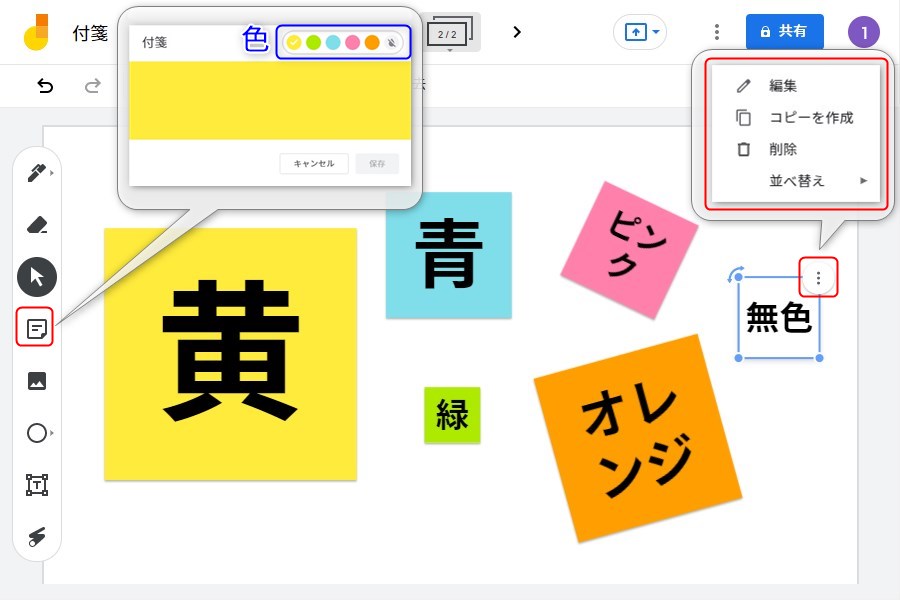Click the pencil icon beside 編集
The height and width of the screenshot is (600, 900).
click(x=743, y=86)
